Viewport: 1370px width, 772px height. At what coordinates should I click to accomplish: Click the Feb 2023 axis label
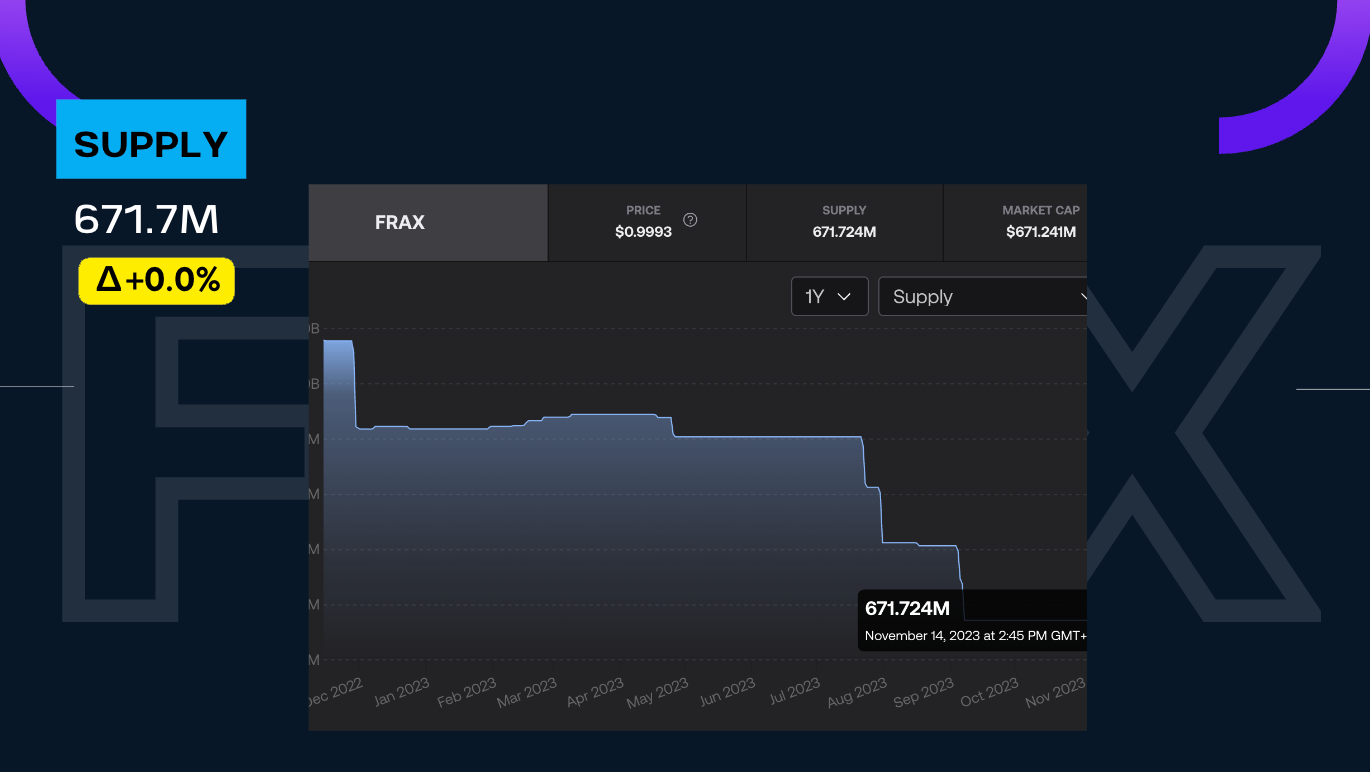coord(467,692)
